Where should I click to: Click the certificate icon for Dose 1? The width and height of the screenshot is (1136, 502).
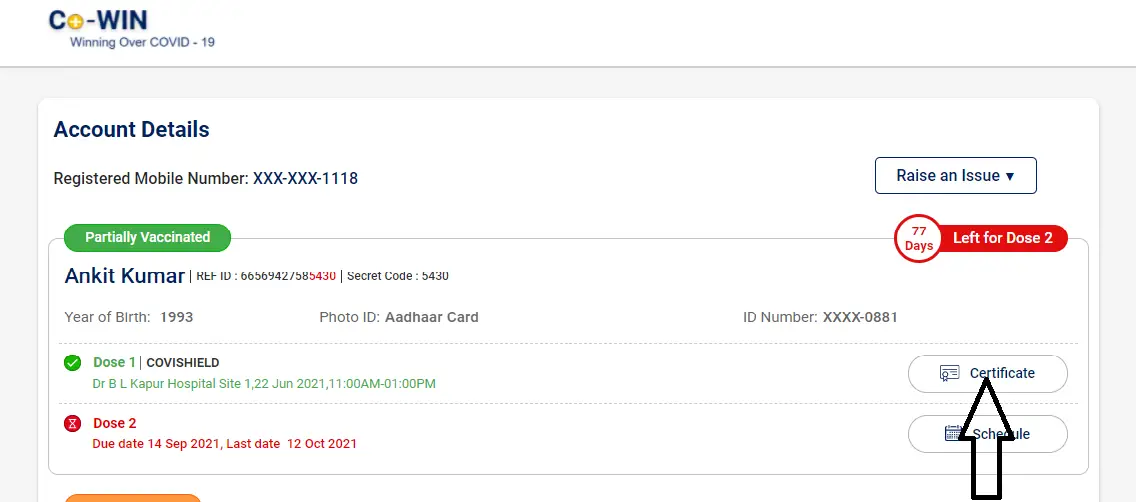click(x=949, y=374)
